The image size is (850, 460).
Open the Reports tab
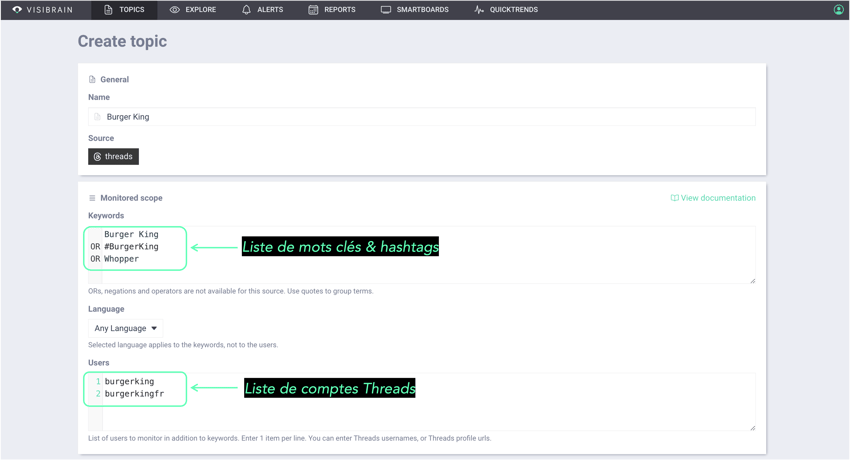[x=332, y=10]
